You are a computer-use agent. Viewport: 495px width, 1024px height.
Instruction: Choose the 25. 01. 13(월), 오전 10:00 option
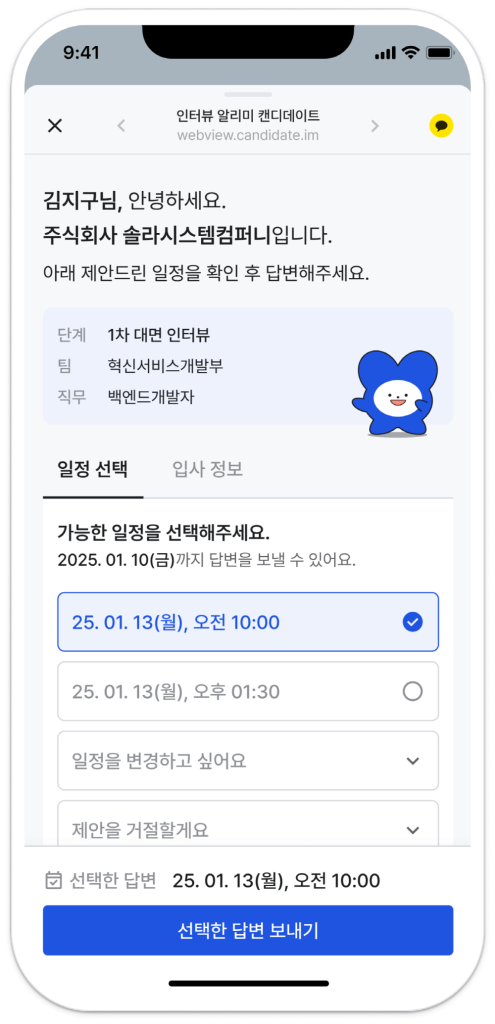(248, 622)
